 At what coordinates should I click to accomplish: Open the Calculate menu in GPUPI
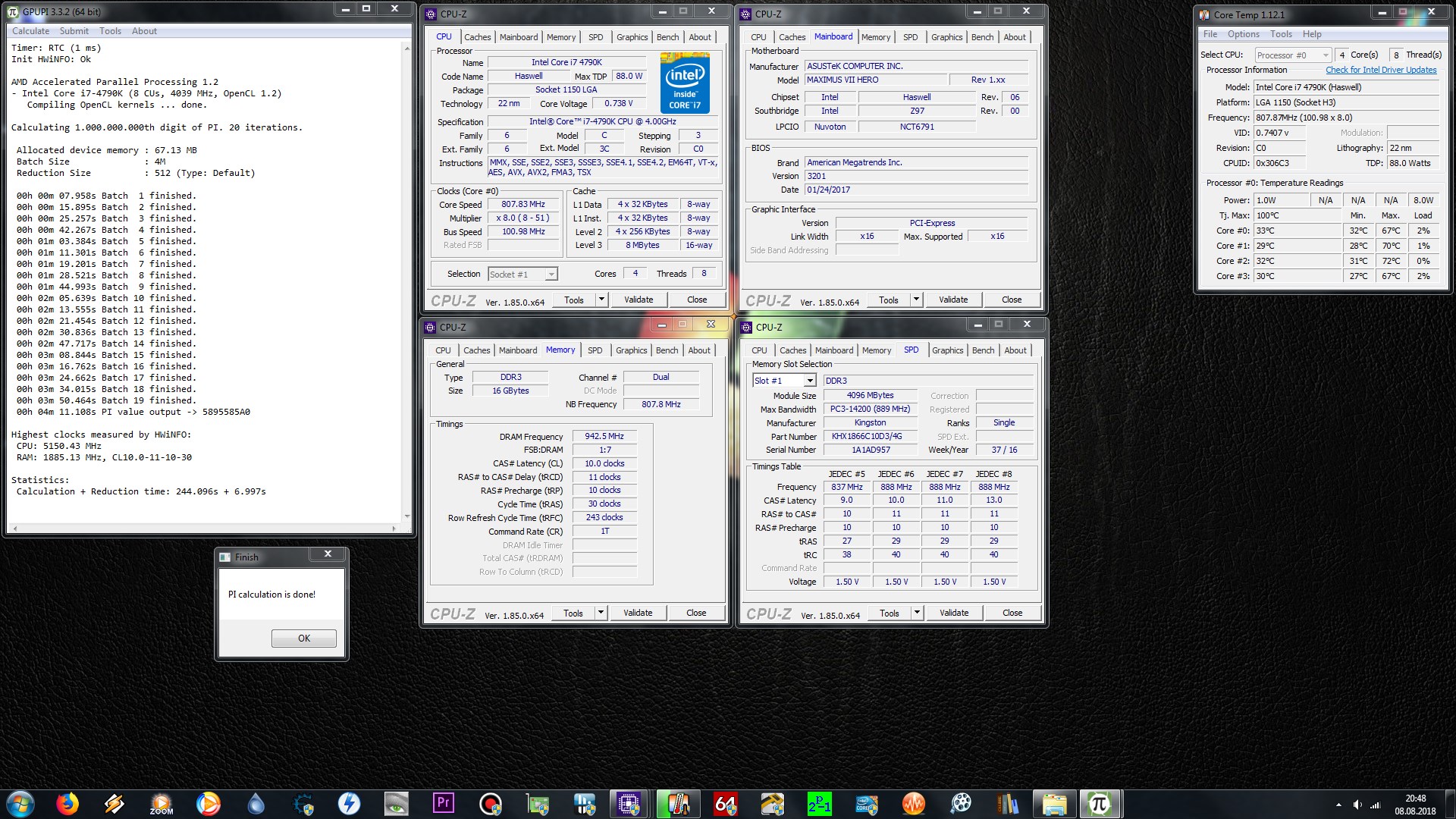30,31
